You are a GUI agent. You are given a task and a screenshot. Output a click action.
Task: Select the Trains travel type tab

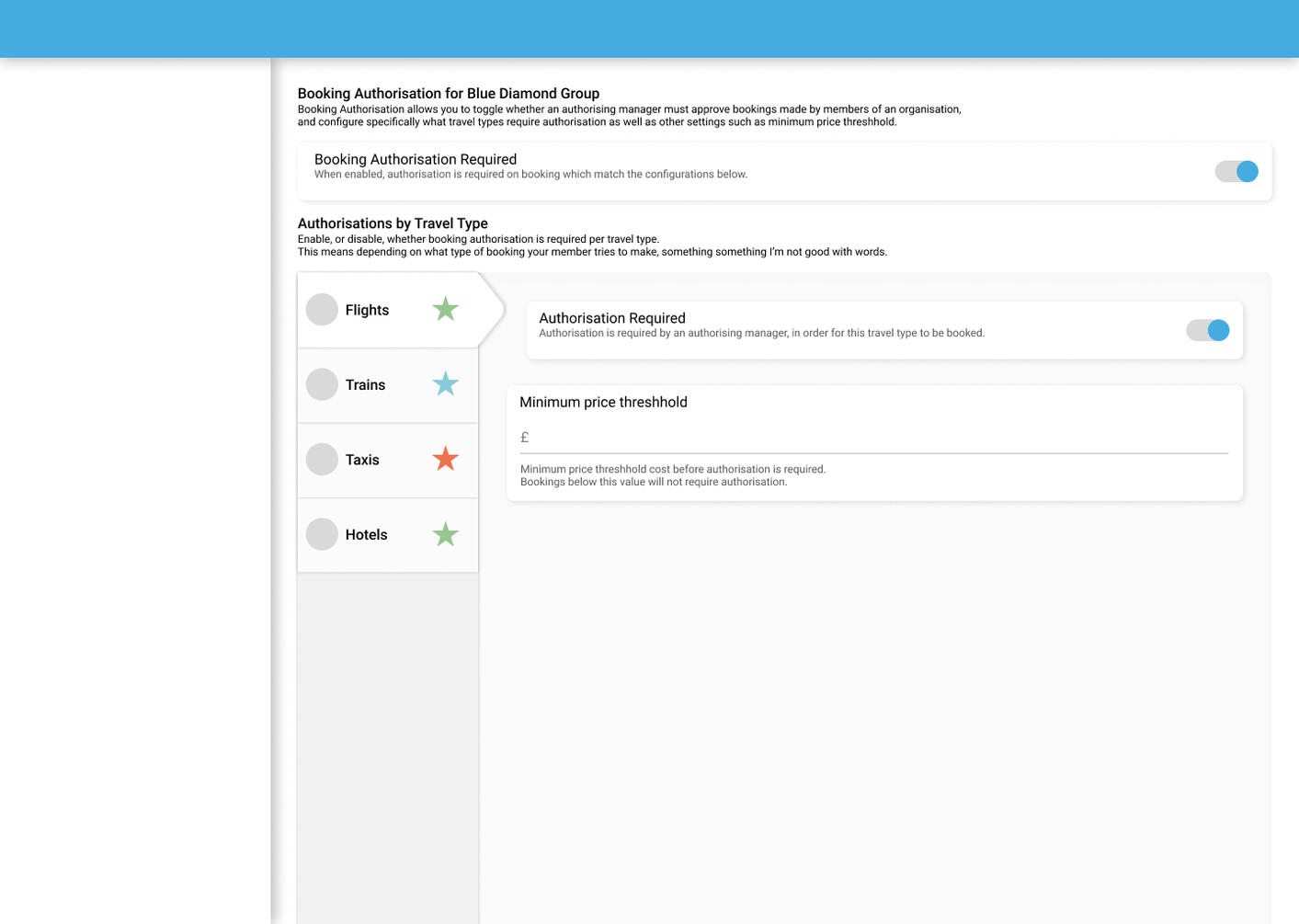[386, 384]
